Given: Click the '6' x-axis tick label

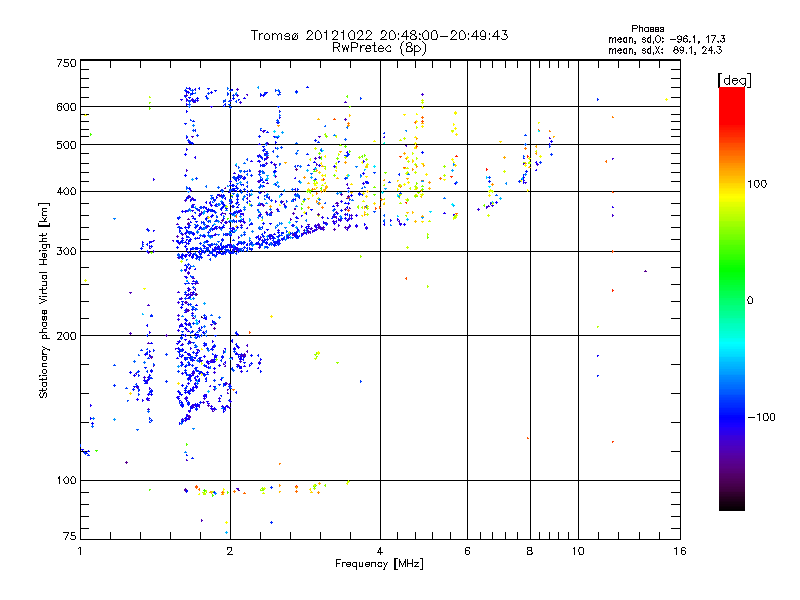Looking at the screenshot, I should pos(467,551).
